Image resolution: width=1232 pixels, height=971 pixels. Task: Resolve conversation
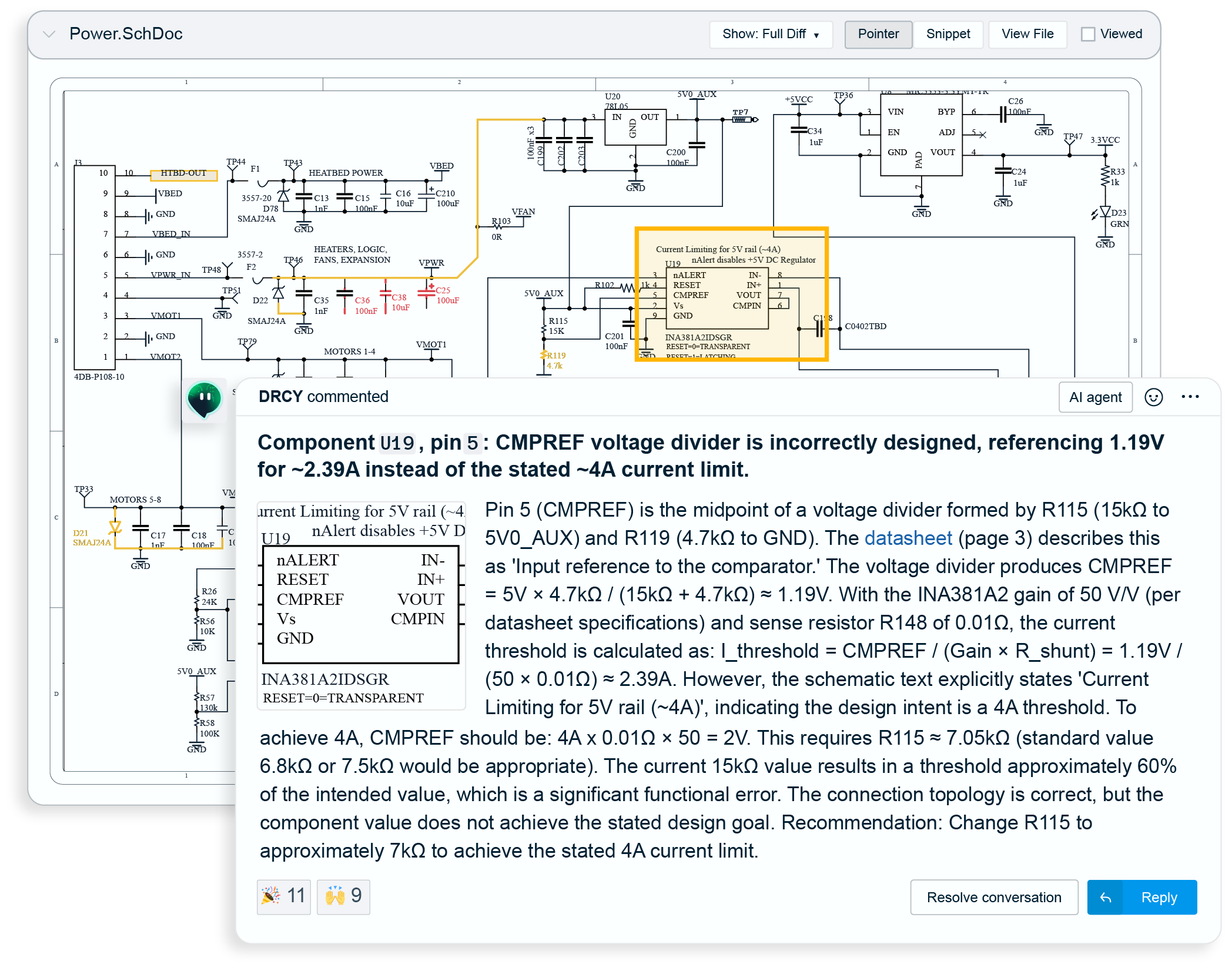pos(994,897)
